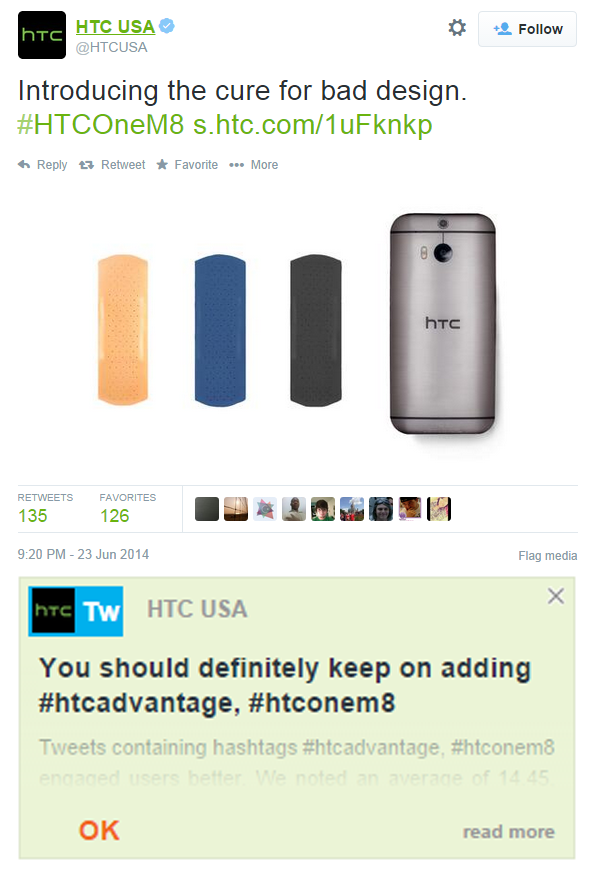594x892 pixels.
Task: View the 135 retweets count
Action: 32,516
